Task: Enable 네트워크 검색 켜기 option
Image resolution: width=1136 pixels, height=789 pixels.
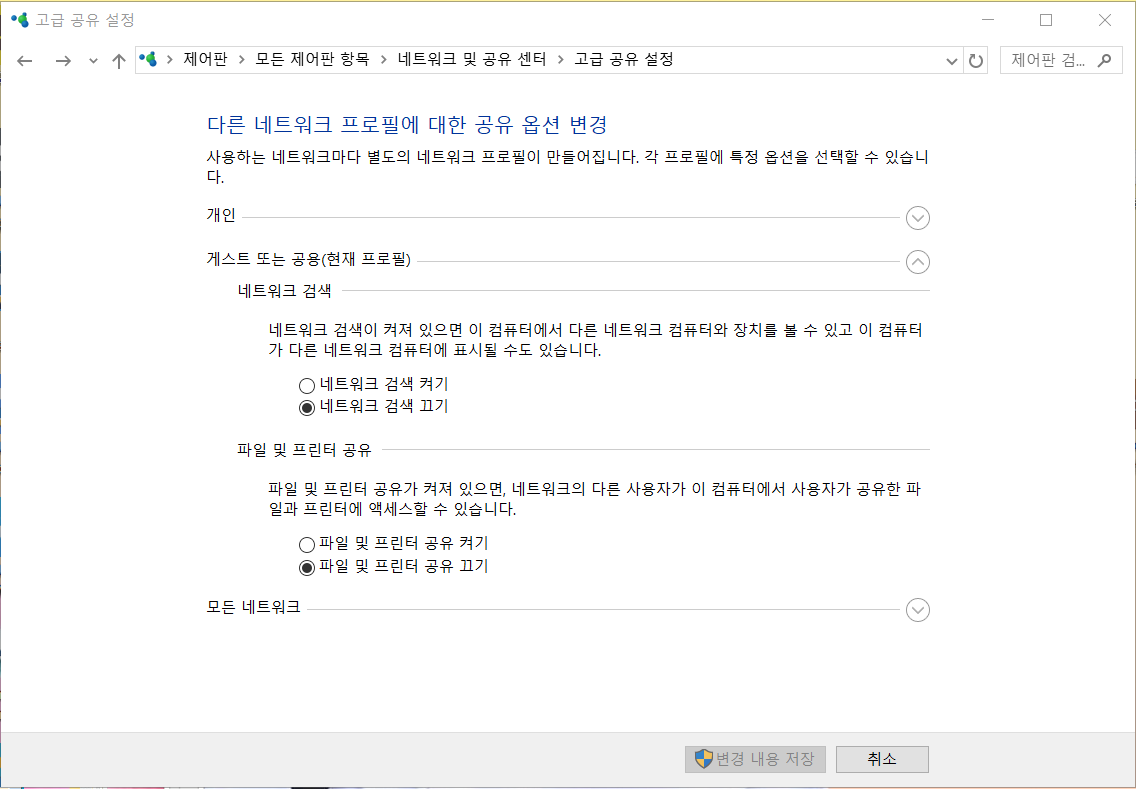Action: click(306, 384)
